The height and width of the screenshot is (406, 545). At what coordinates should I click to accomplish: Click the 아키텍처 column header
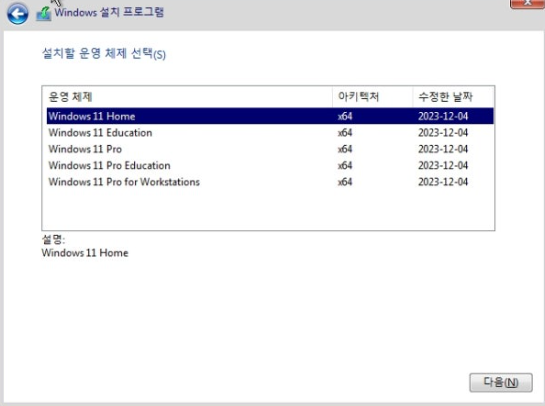[x=373, y=97]
